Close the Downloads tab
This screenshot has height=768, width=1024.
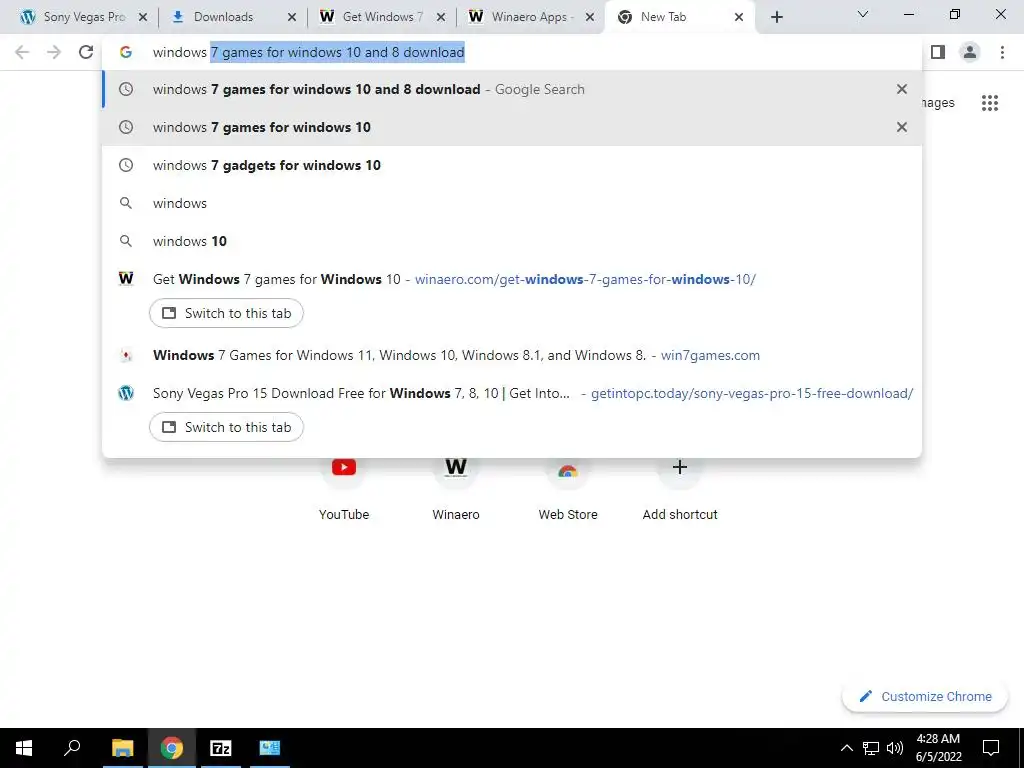click(292, 17)
